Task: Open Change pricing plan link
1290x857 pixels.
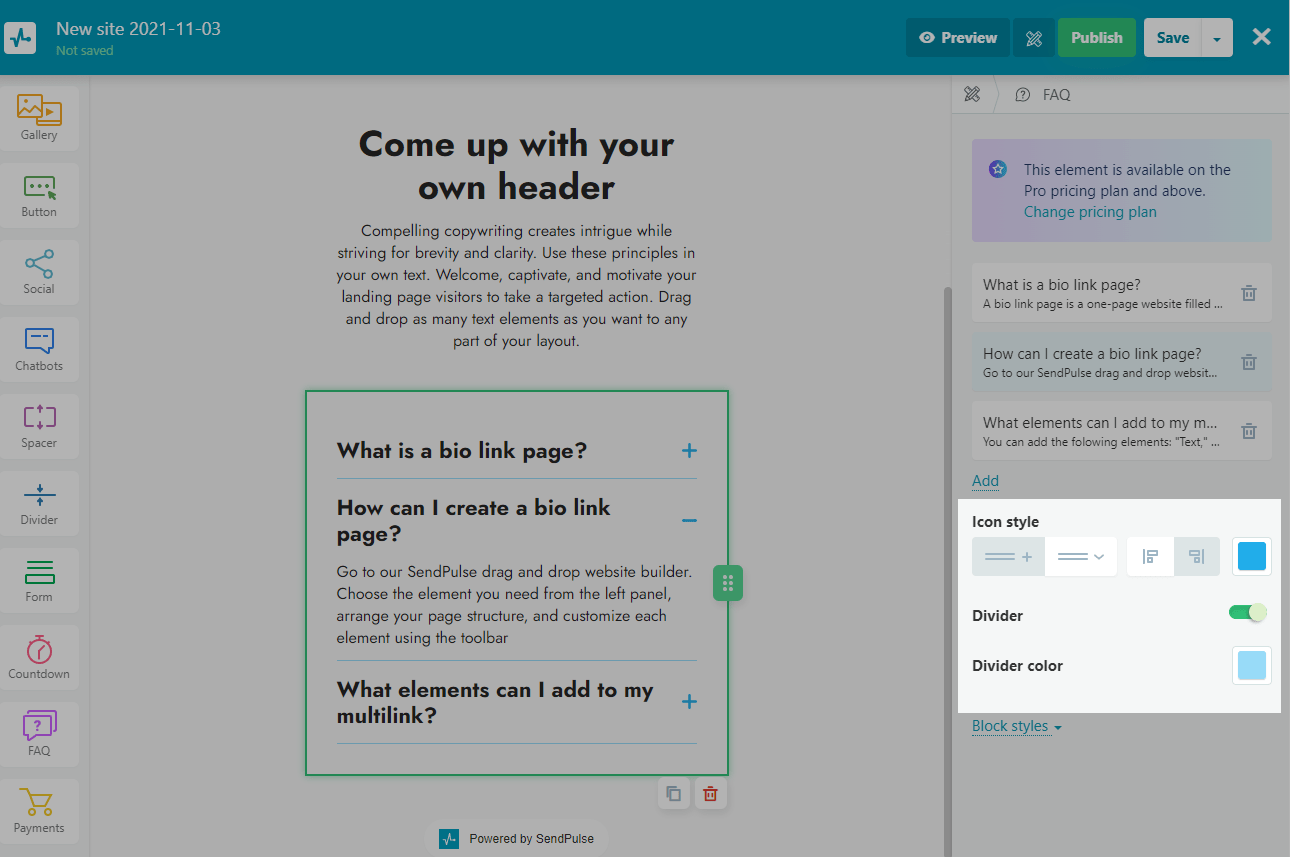Action: [x=1090, y=212]
